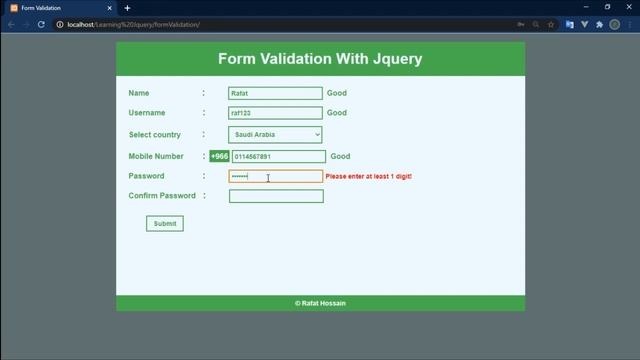The height and width of the screenshot is (360, 640).
Task: Open the Select country dropdown
Action: coord(275,135)
